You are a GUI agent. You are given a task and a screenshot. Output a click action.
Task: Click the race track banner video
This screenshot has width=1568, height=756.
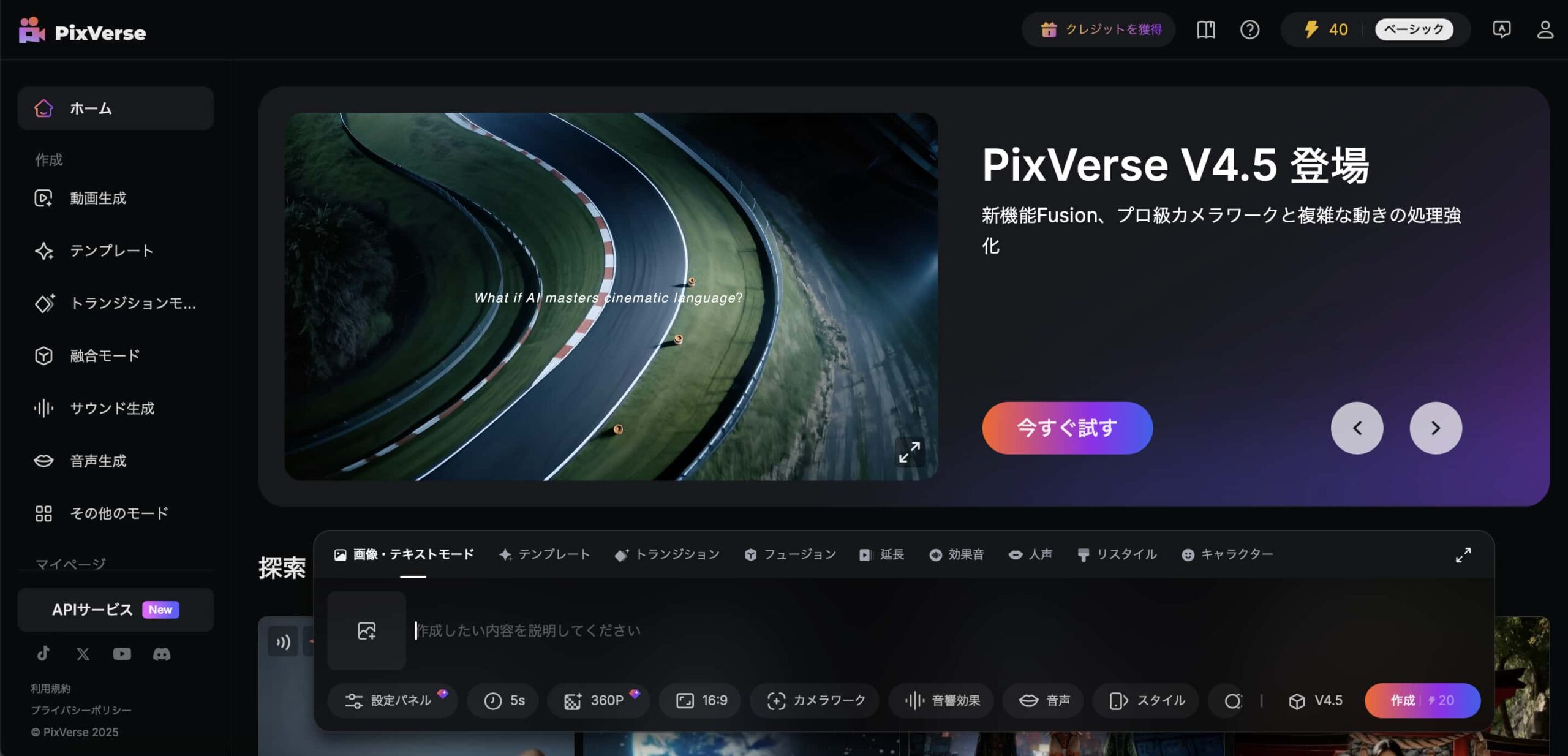tap(611, 296)
